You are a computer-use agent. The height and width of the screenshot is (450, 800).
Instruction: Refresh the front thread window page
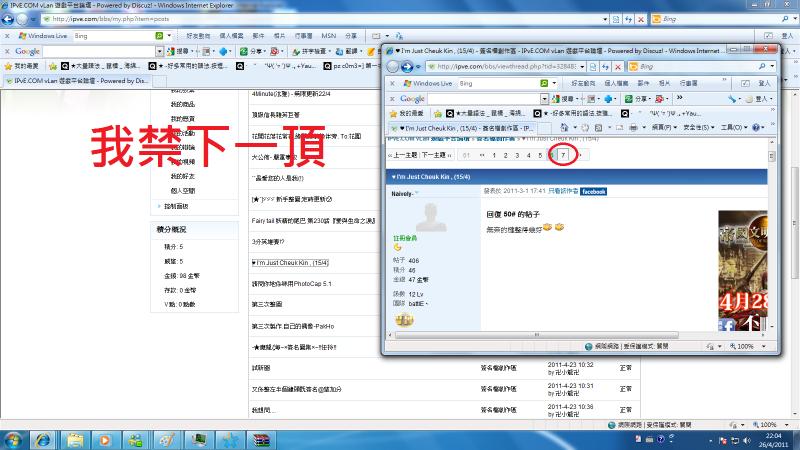[x=605, y=67]
